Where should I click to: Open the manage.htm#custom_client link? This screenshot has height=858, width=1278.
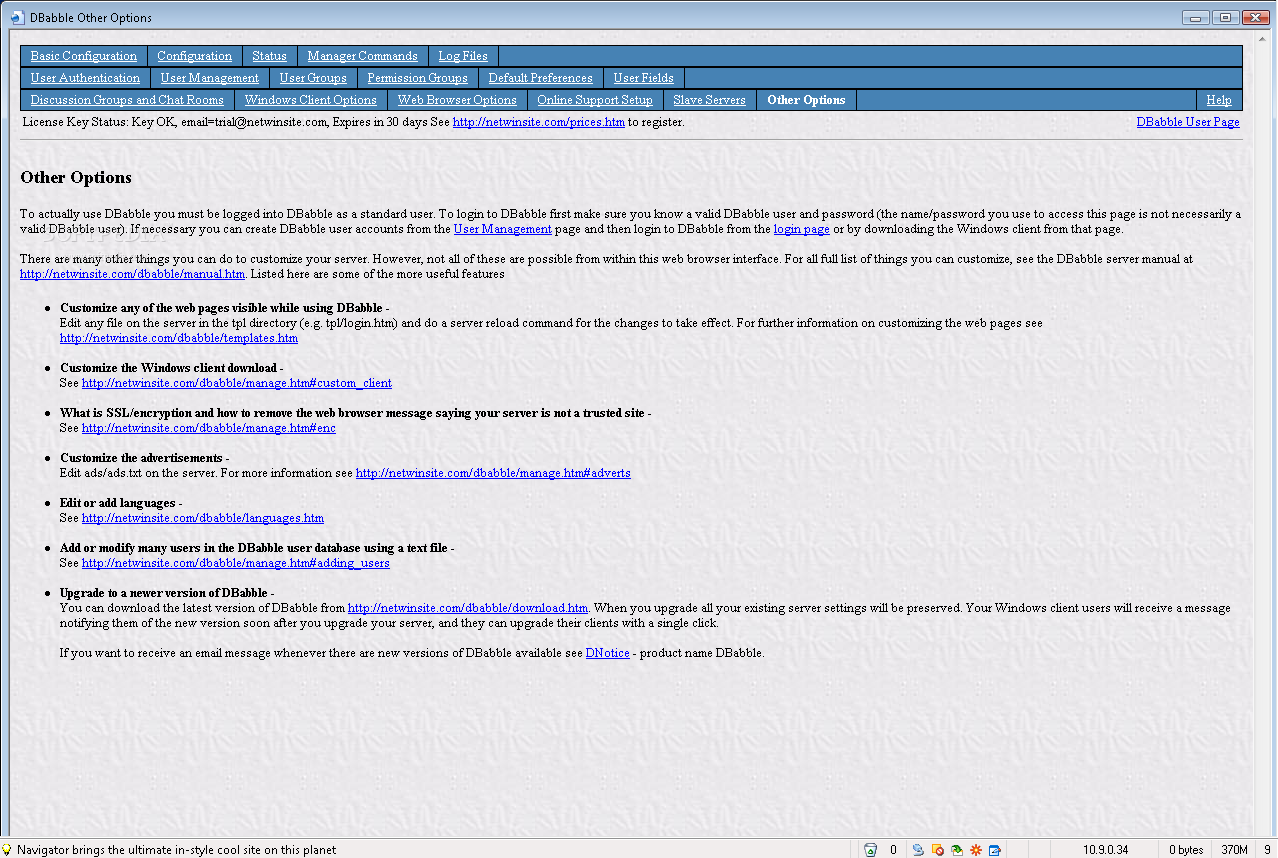pos(237,383)
